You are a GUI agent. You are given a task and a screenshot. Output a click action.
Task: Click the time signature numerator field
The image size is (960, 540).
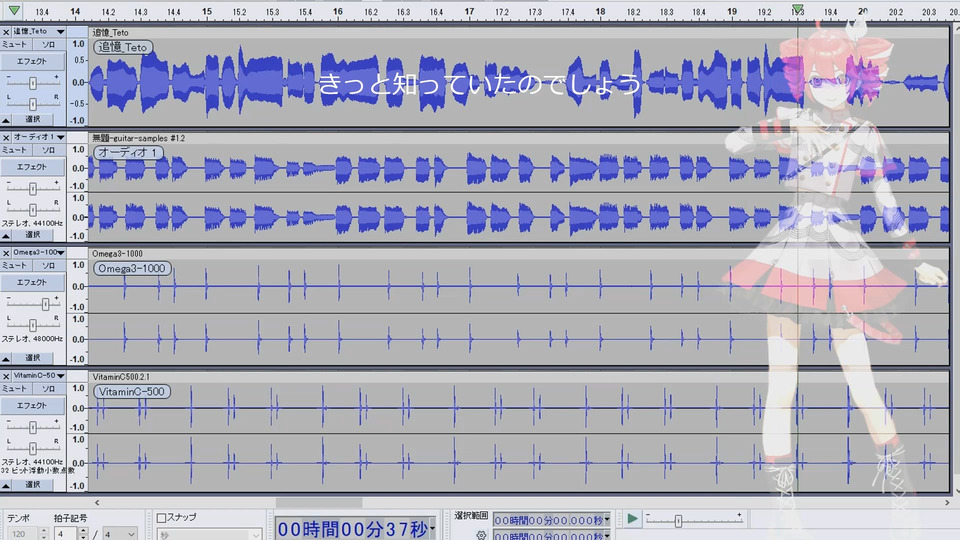pos(66,534)
